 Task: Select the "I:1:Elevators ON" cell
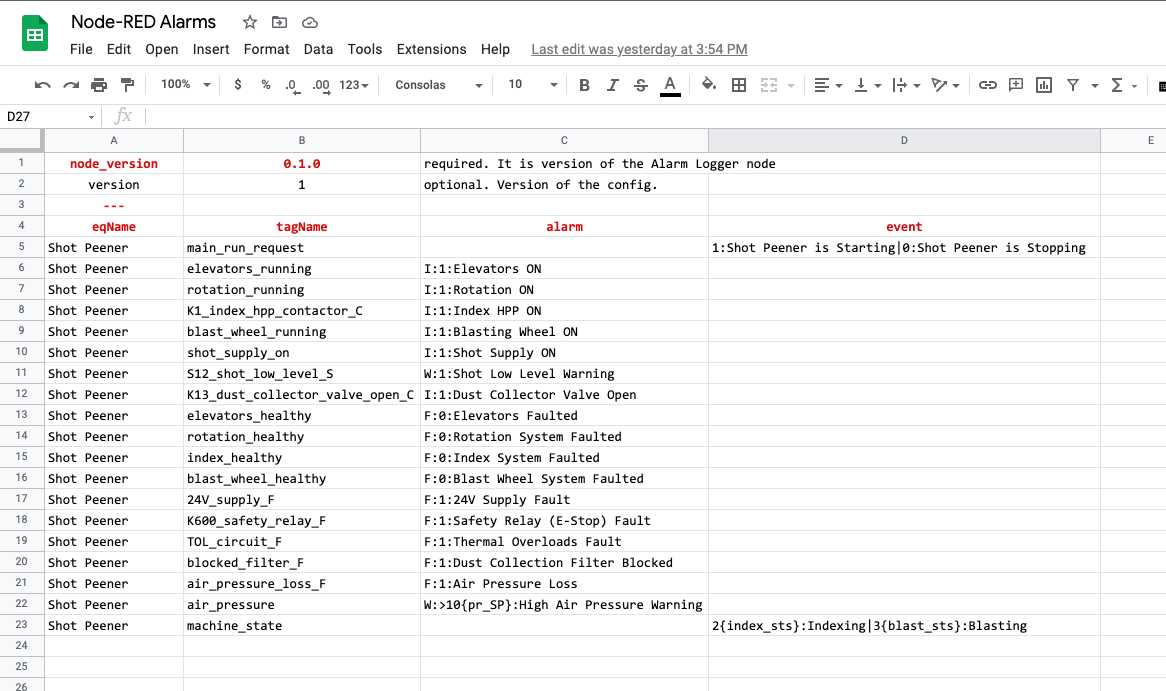564,269
